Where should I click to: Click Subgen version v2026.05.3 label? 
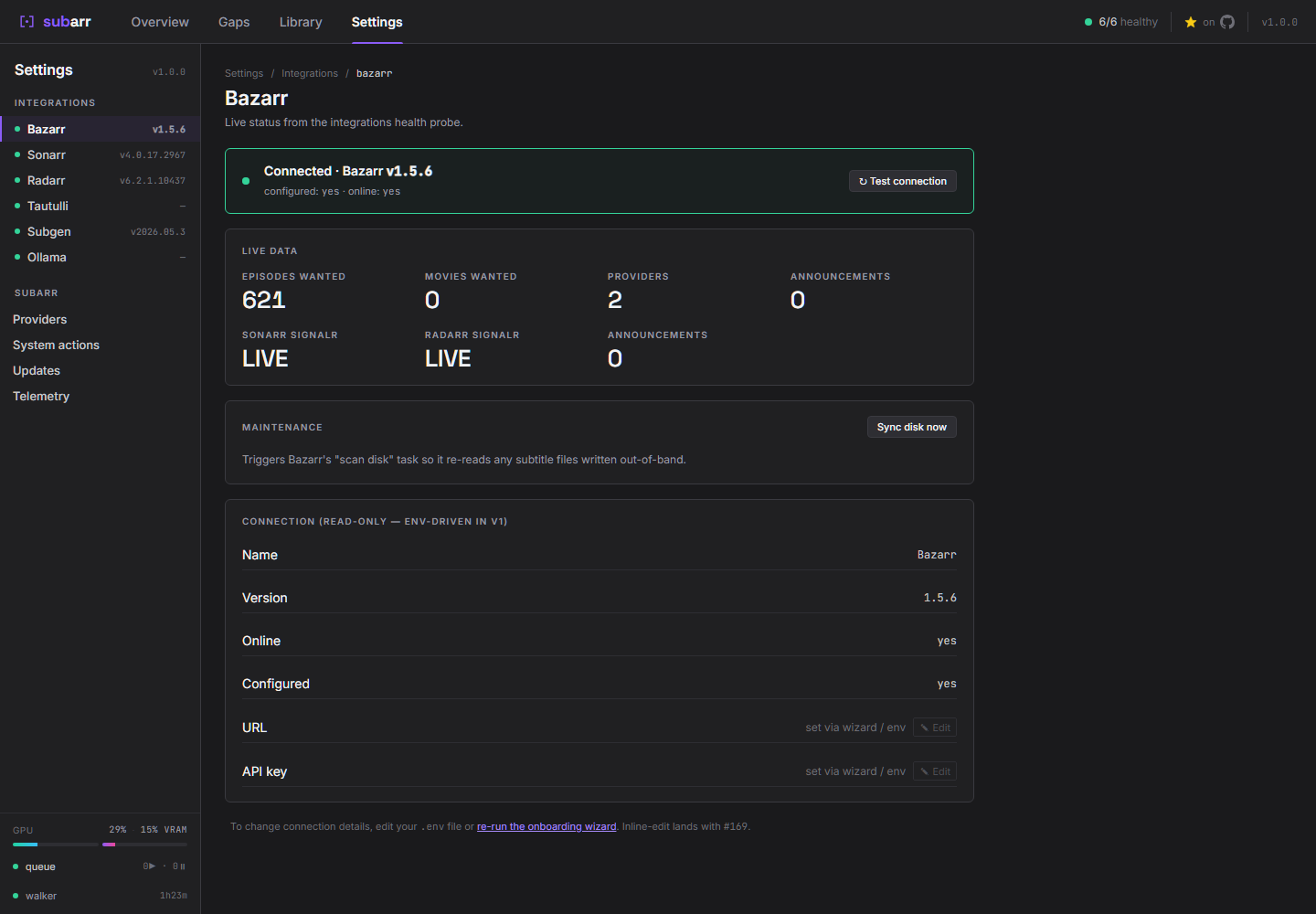158,232
